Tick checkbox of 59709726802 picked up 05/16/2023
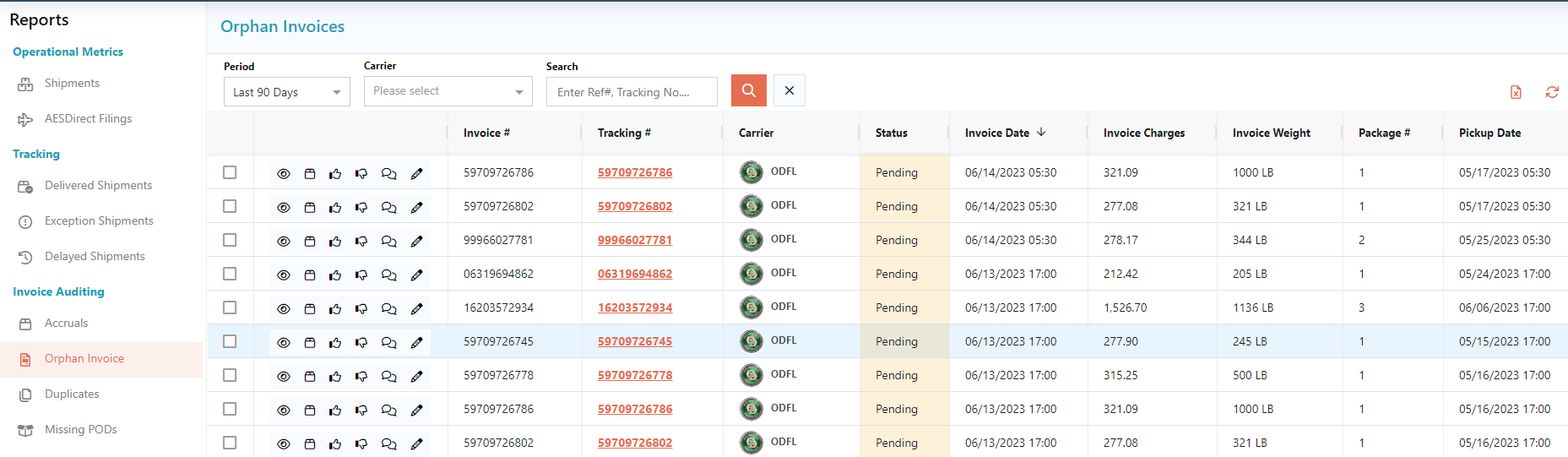 (230, 443)
